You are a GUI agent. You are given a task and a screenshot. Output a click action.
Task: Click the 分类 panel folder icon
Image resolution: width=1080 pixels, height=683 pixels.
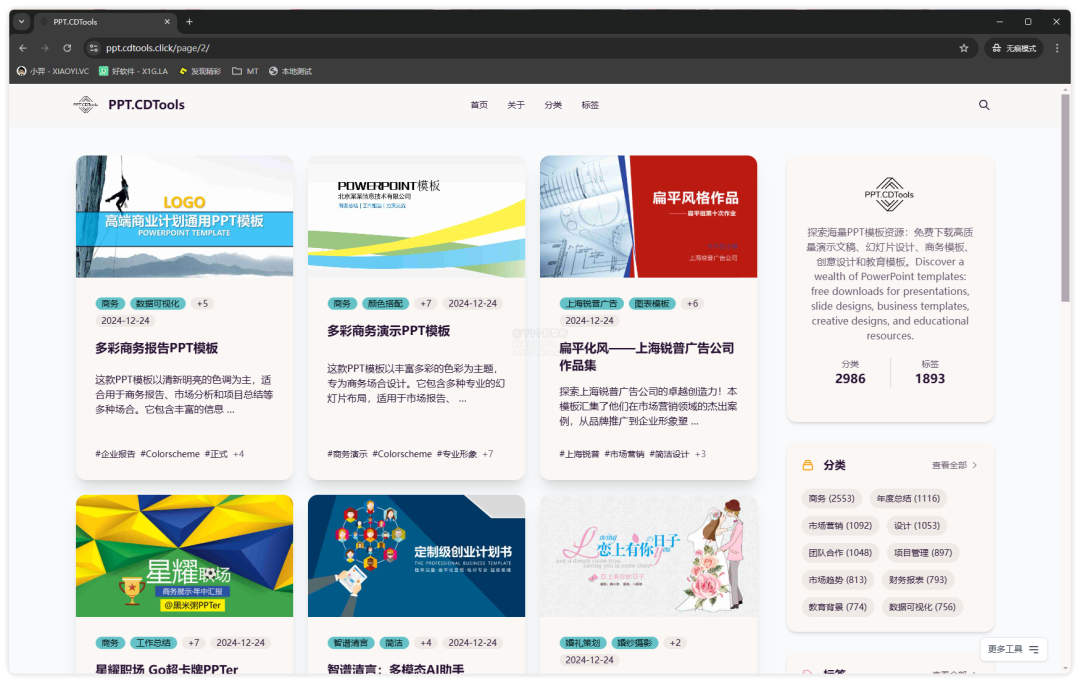click(808, 465)
